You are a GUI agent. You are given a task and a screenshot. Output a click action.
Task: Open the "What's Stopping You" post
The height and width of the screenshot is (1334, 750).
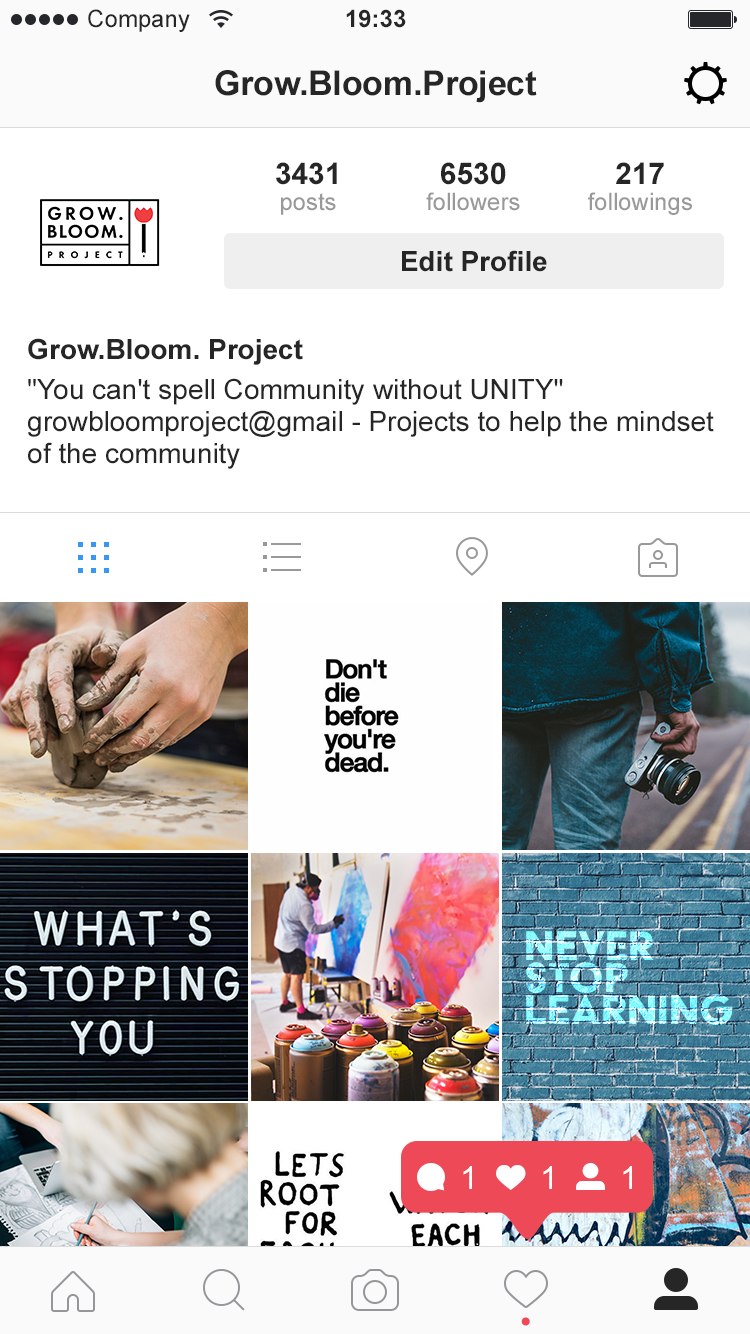point(124,977)
